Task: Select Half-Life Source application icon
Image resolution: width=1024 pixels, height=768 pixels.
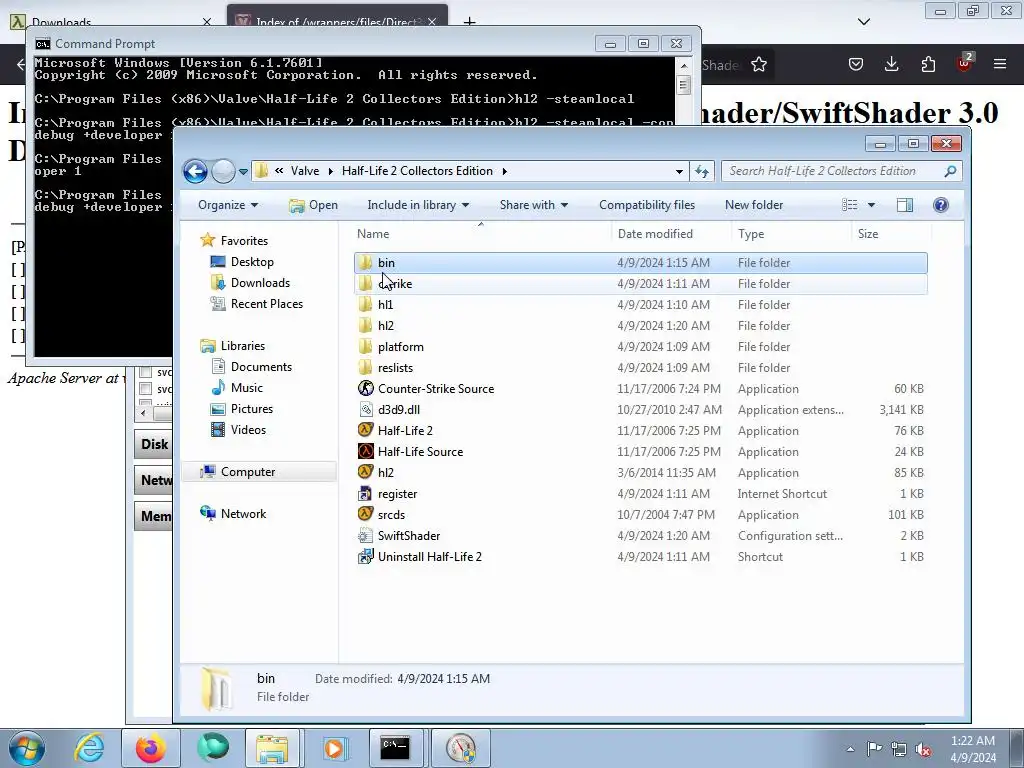Action: click(366, 452)
